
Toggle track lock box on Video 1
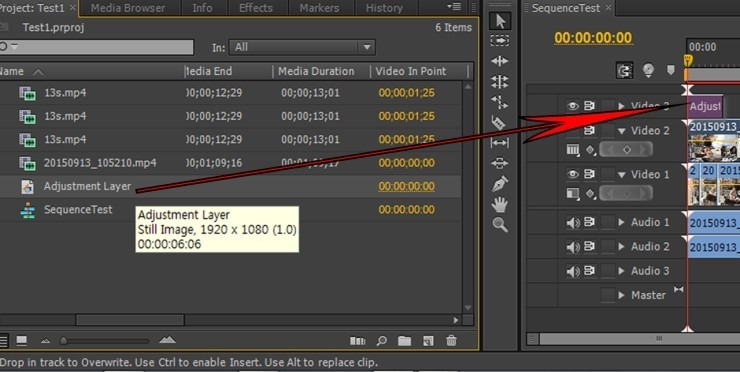tap(608, 174)
